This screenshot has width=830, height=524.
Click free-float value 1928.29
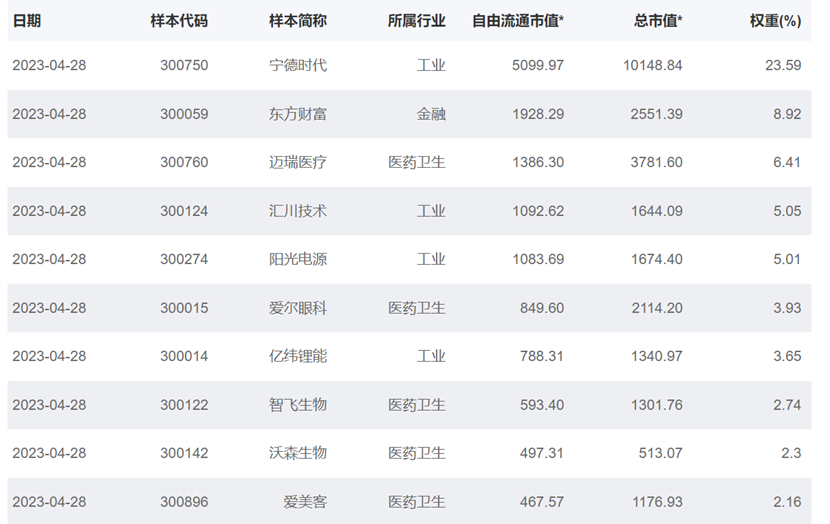(x=538, y=114)
